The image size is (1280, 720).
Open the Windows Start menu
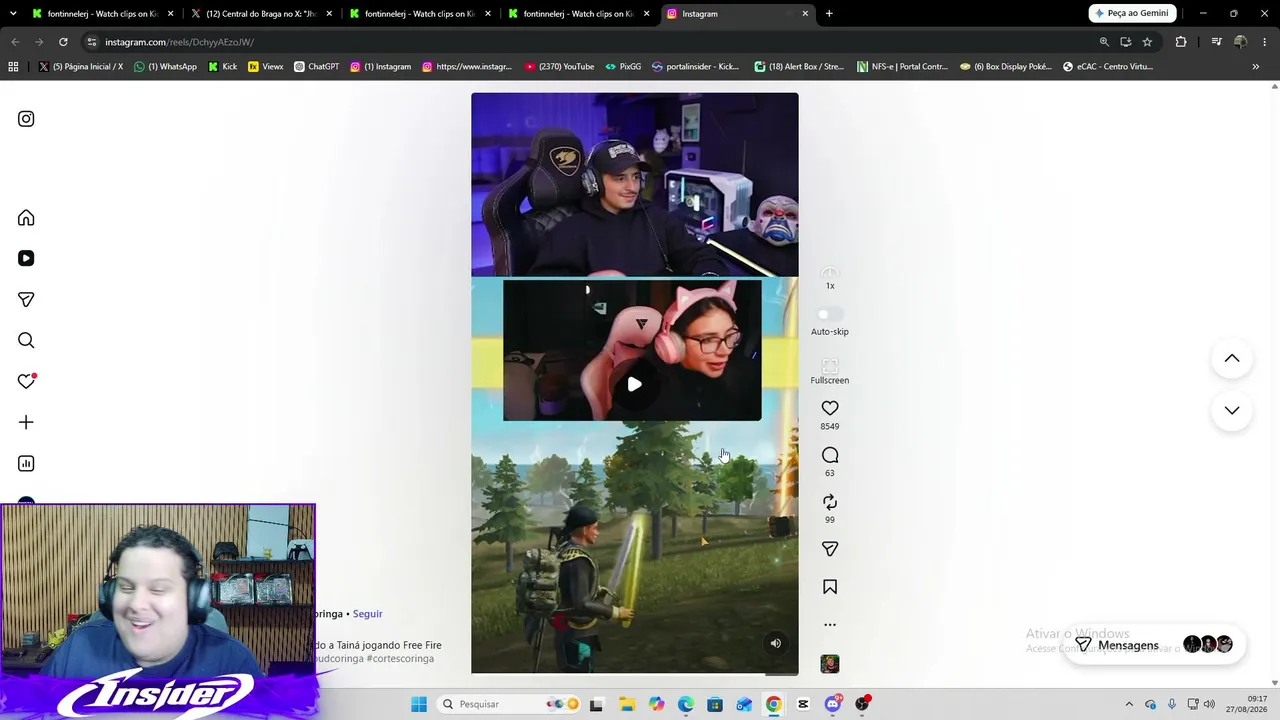[419, 704]
